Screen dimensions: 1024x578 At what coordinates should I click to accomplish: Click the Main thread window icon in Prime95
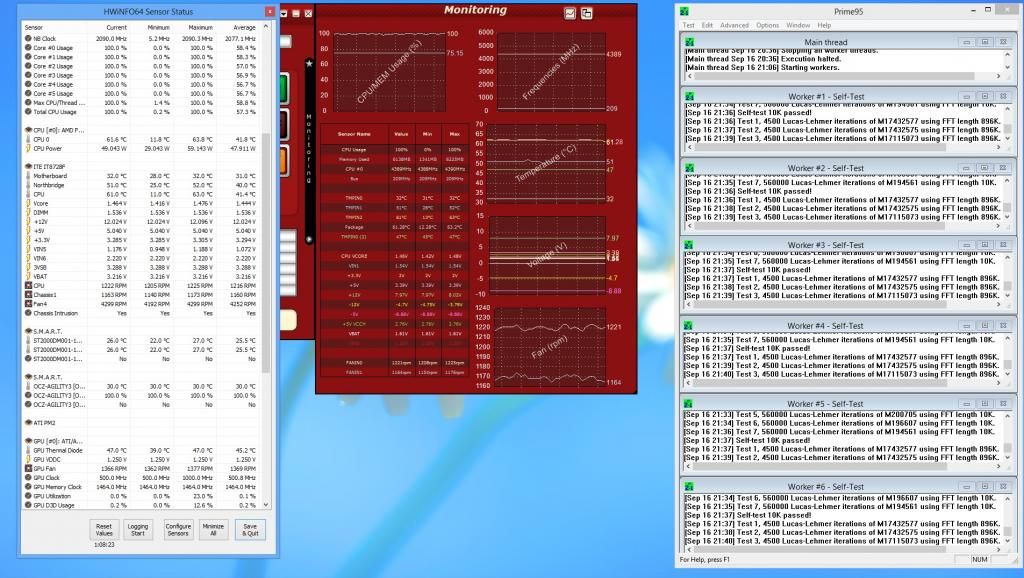coord(689,42)
